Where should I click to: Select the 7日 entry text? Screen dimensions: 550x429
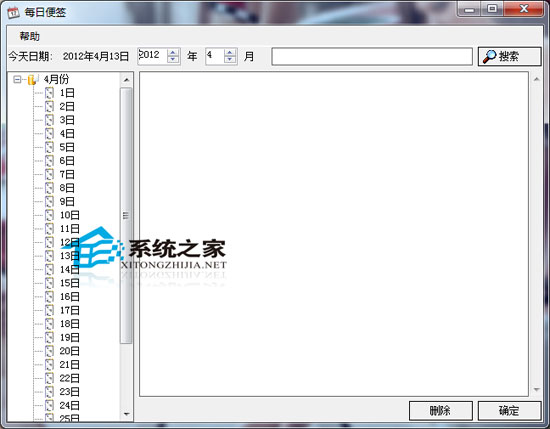tap(67, 175)
